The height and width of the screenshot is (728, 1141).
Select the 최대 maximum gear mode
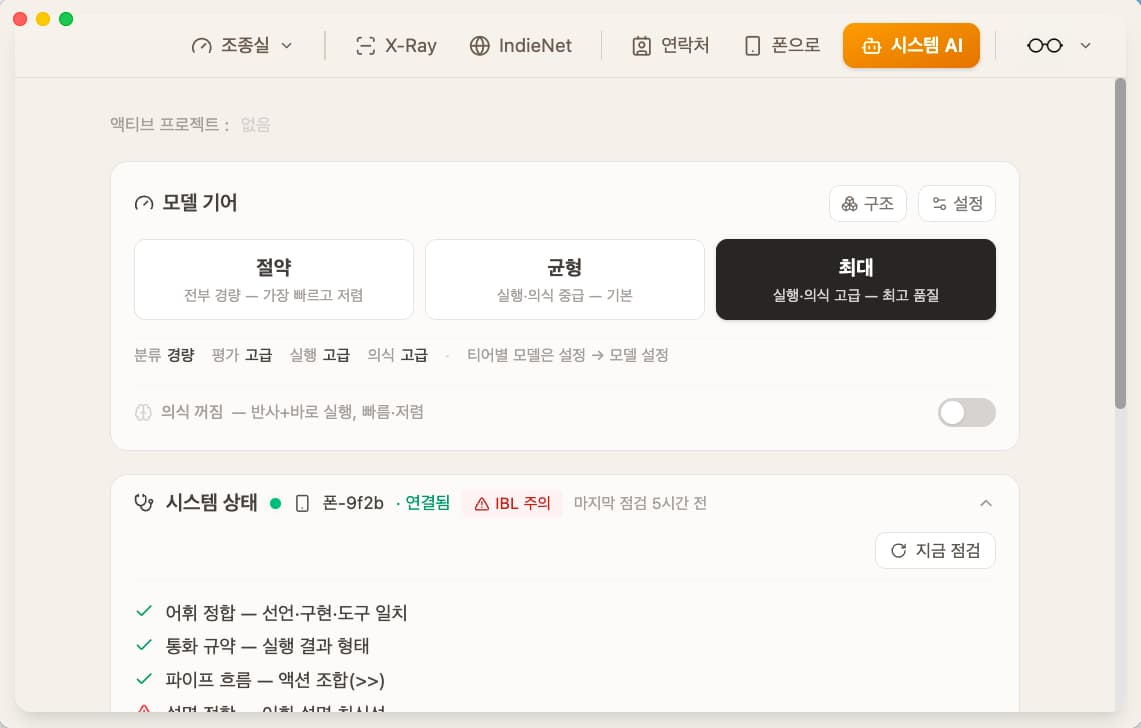pos(856,280)
